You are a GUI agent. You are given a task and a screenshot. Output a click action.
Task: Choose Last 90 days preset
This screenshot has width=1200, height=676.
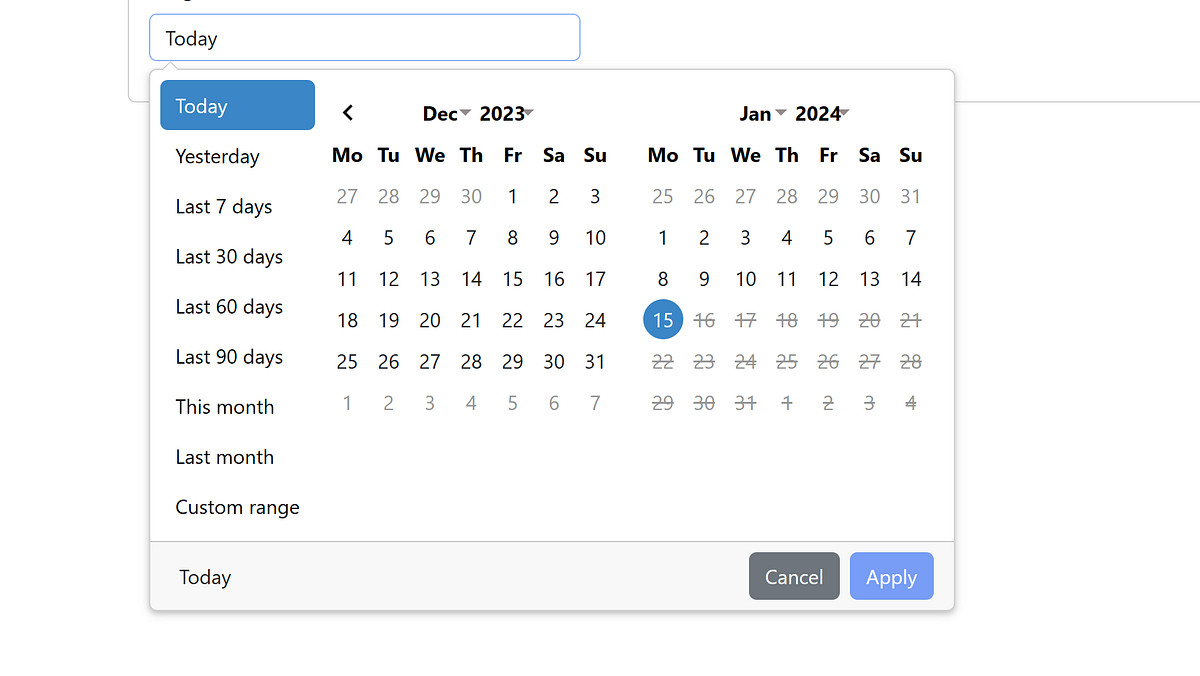point(238,357)
